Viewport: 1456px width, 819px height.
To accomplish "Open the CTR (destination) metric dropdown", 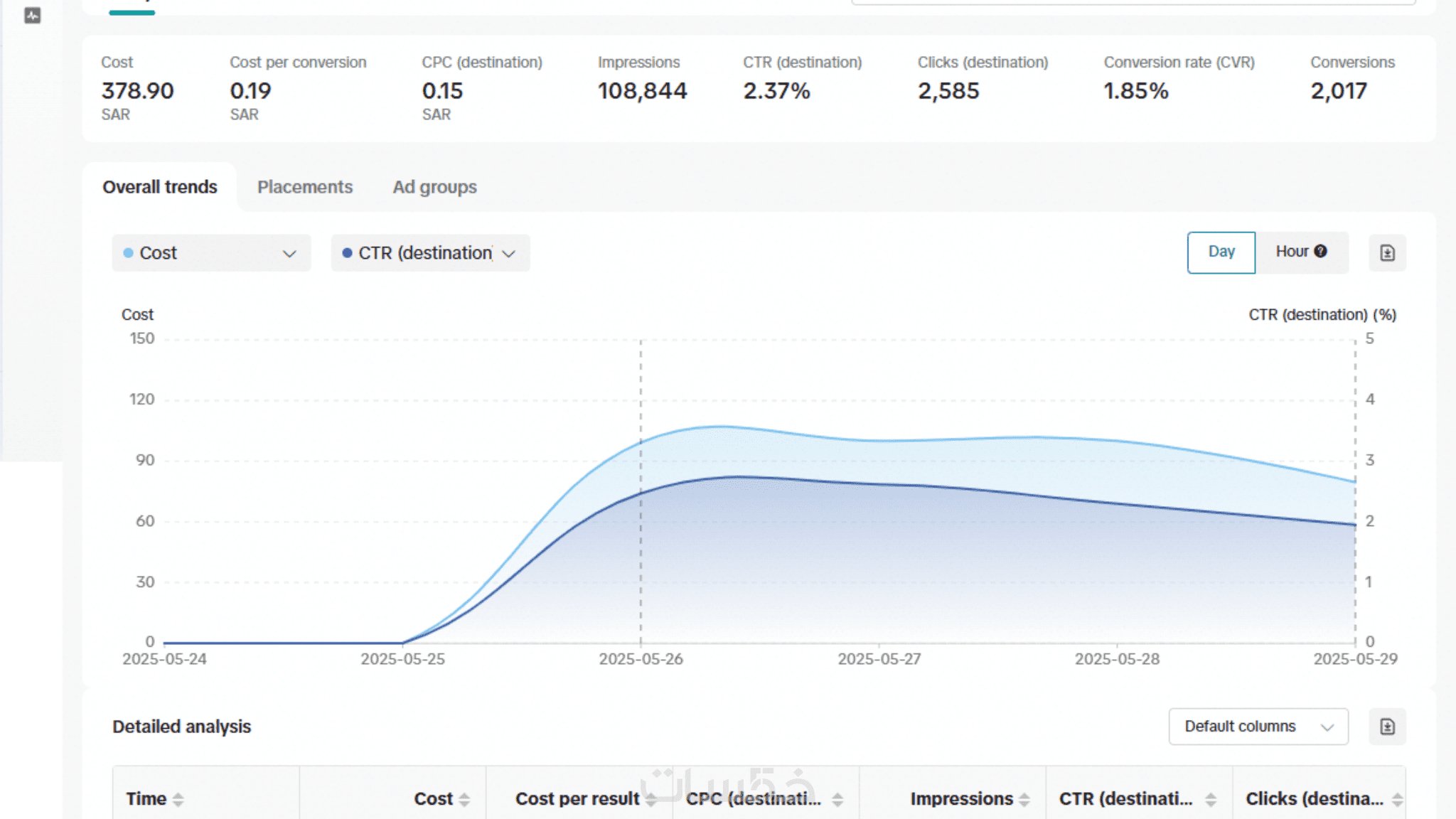I will point(429,253).
